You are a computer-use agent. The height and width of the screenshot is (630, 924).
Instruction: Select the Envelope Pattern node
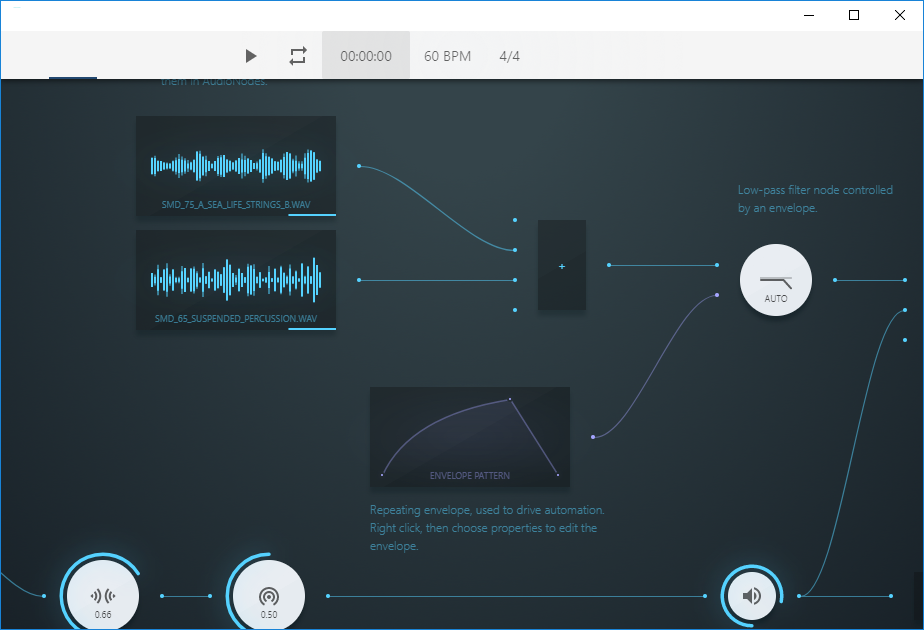469,437
